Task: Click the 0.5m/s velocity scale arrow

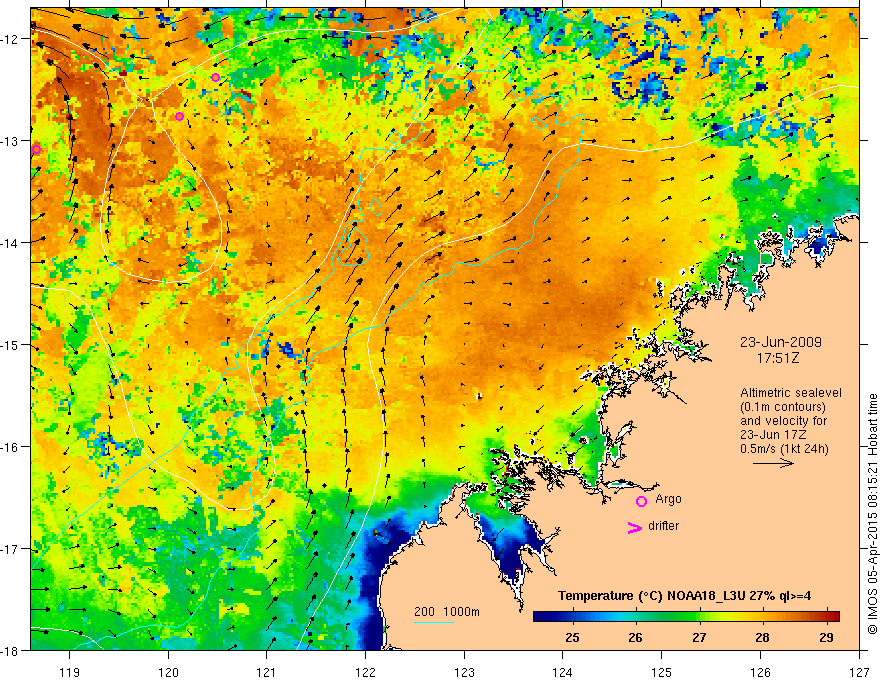Action: [773, 463]
